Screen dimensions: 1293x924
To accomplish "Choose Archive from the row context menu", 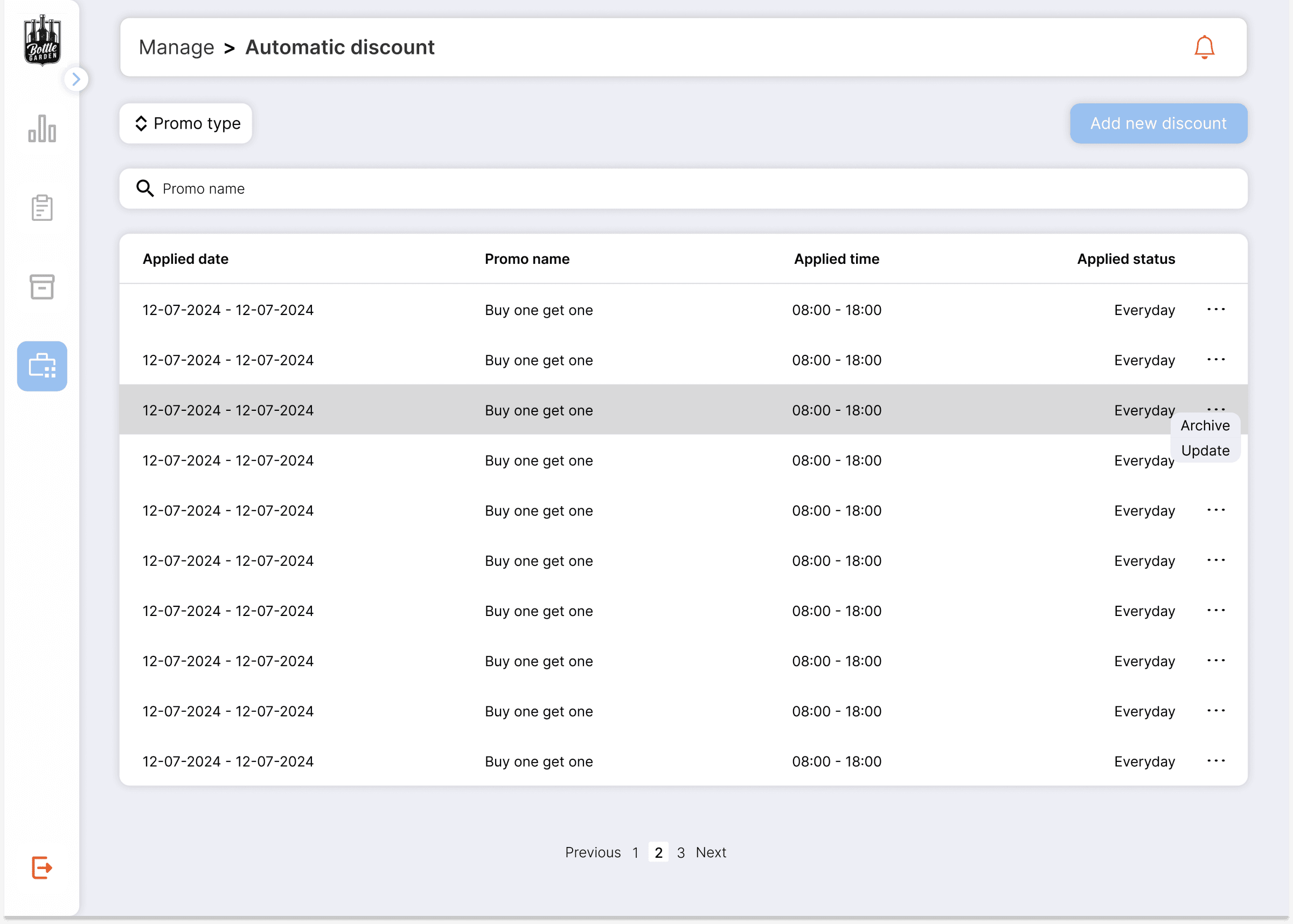I will click(x=1205, y=425).
